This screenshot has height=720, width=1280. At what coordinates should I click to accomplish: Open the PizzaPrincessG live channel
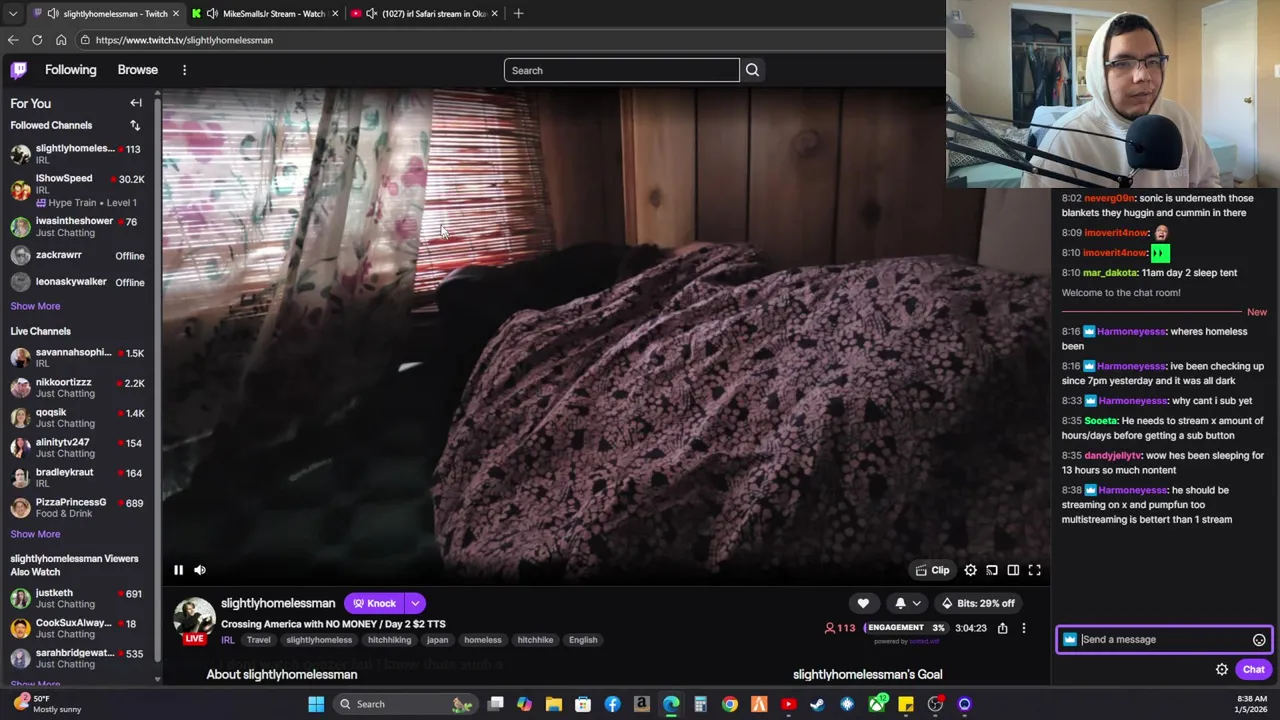click(x=78, y=508)
